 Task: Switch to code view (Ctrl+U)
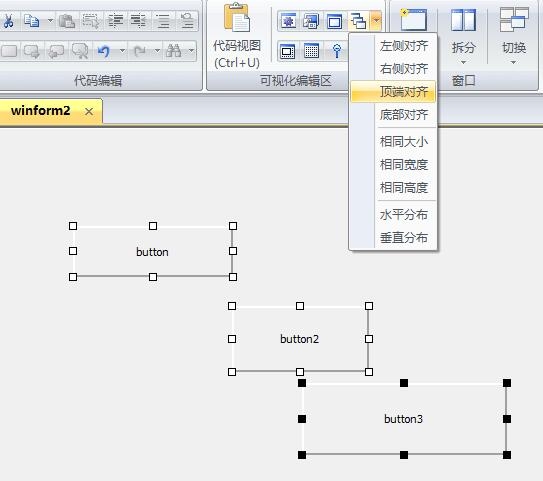pyautogui.click(x=237, y=35)
